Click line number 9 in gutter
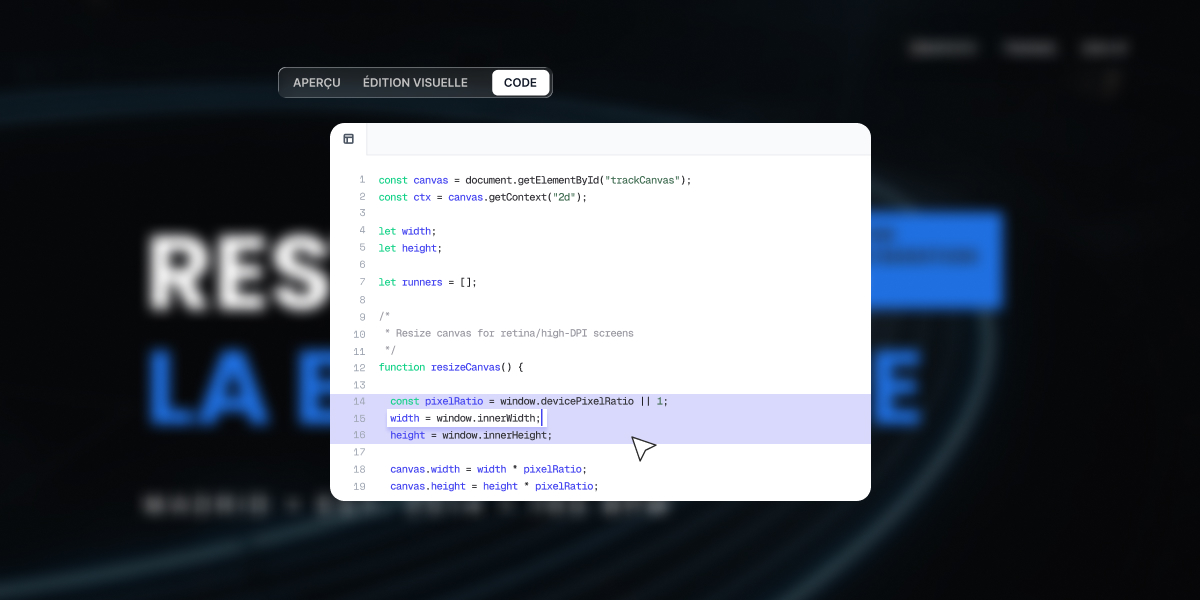Screen dimensions: 1200x600 (361, 317)
